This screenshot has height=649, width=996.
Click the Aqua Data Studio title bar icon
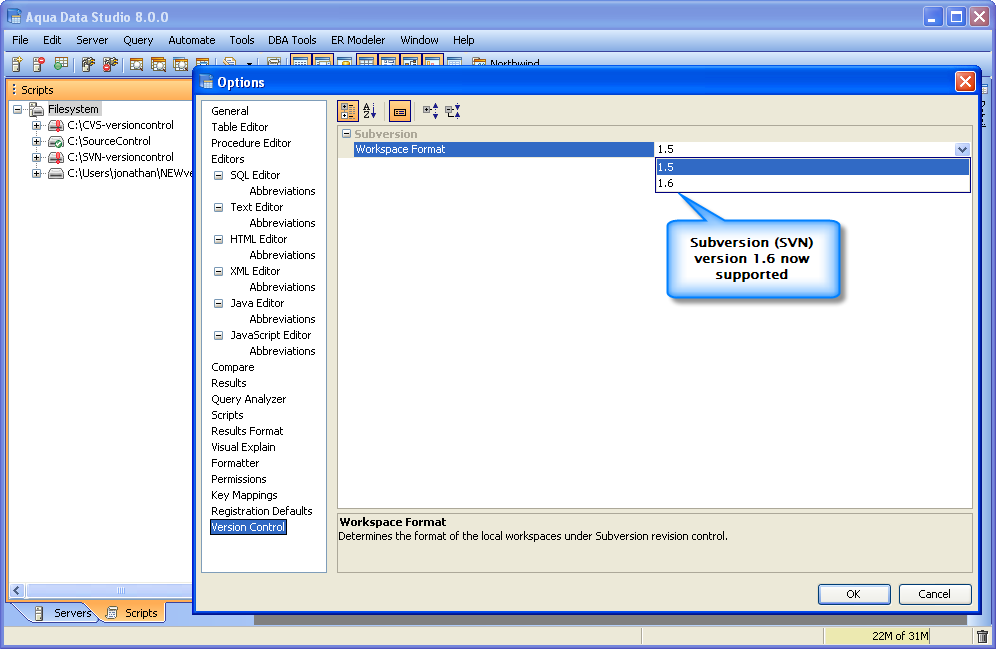[14, 17]
